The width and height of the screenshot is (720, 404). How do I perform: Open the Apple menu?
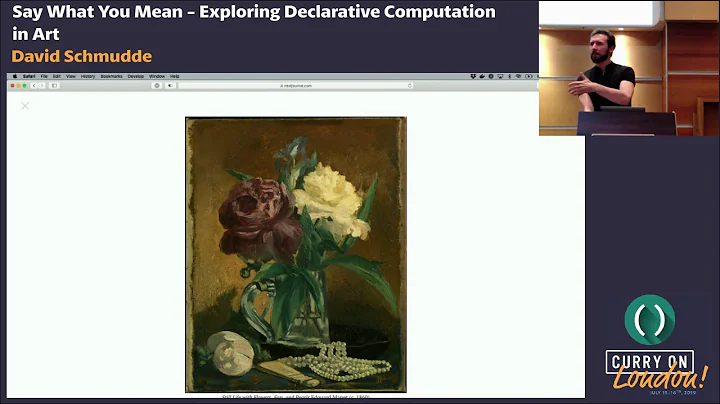pos(15,76)
